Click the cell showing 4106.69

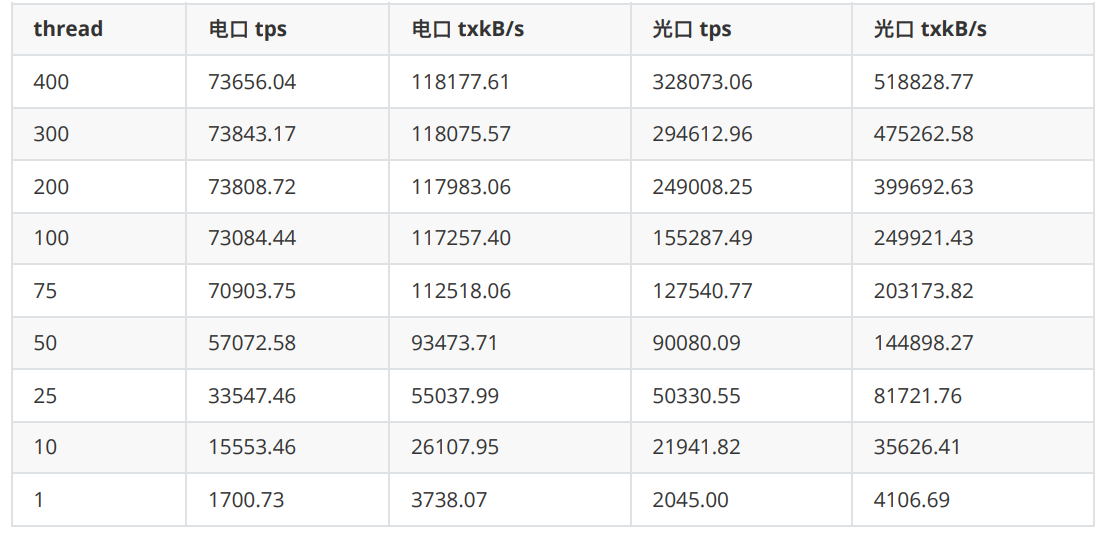pyautogui.click(x=911, y=499)
